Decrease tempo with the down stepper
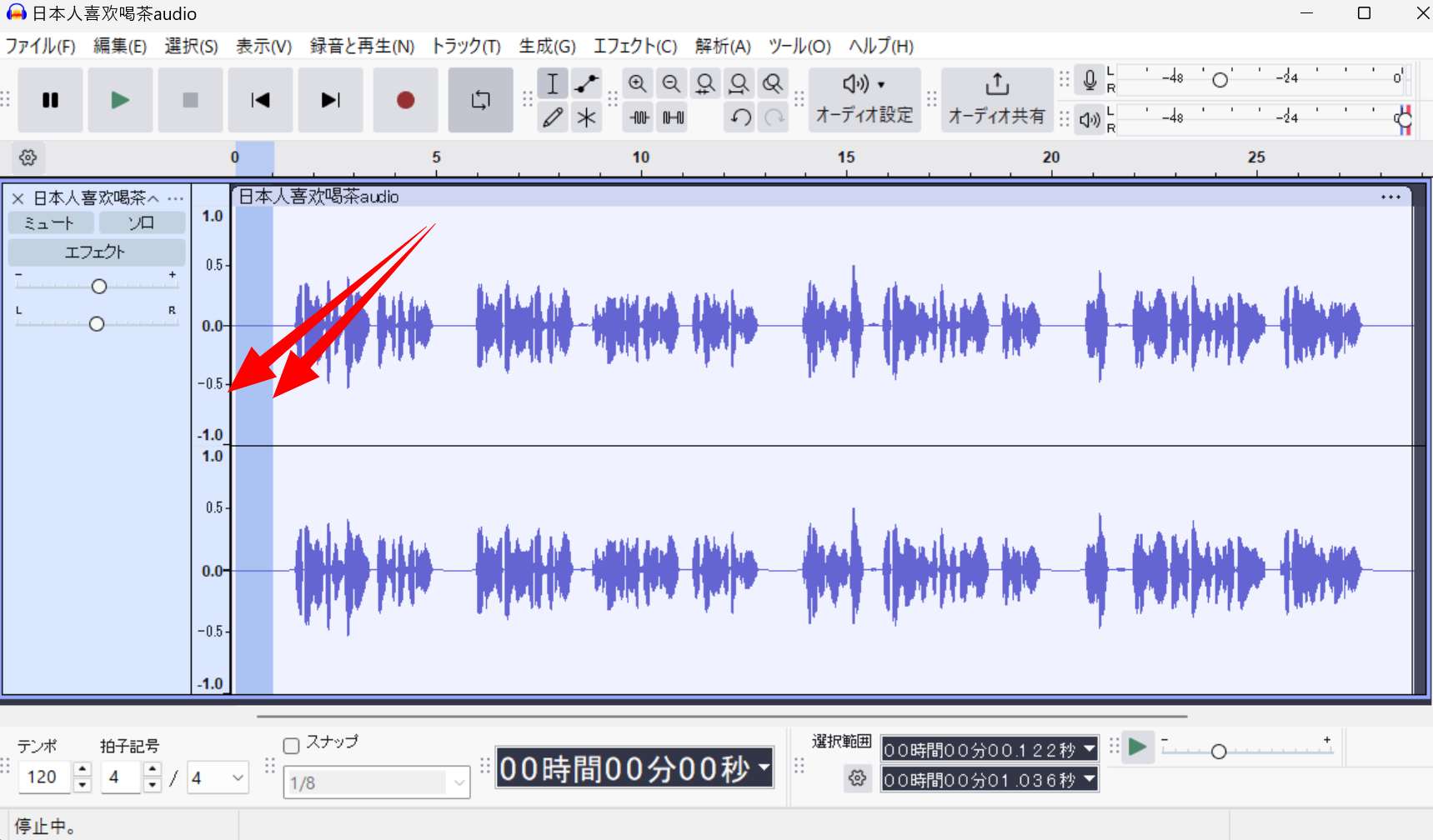 (82, 785)
